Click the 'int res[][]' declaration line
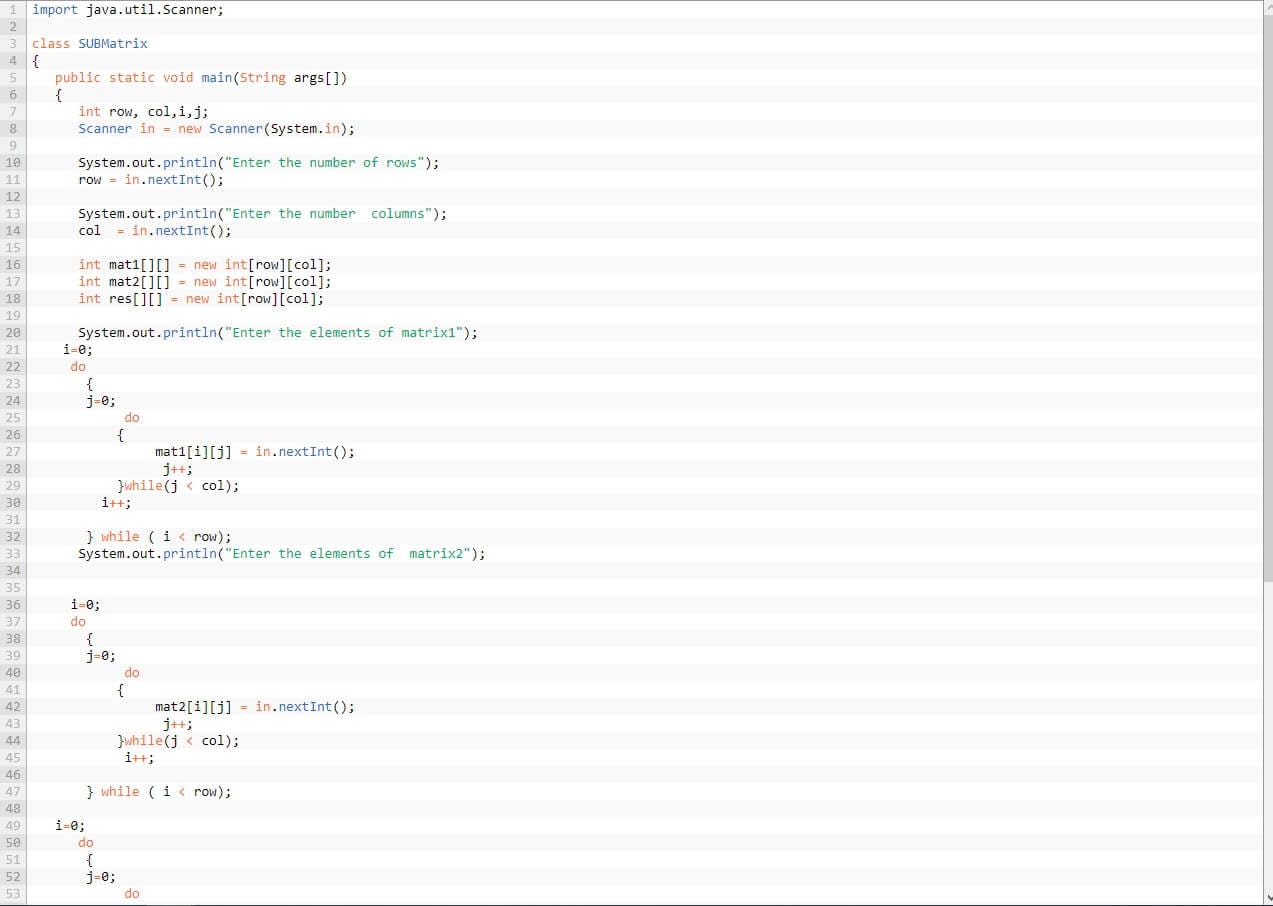Viewport: 1273px width, 906px height. coord(200,298)
